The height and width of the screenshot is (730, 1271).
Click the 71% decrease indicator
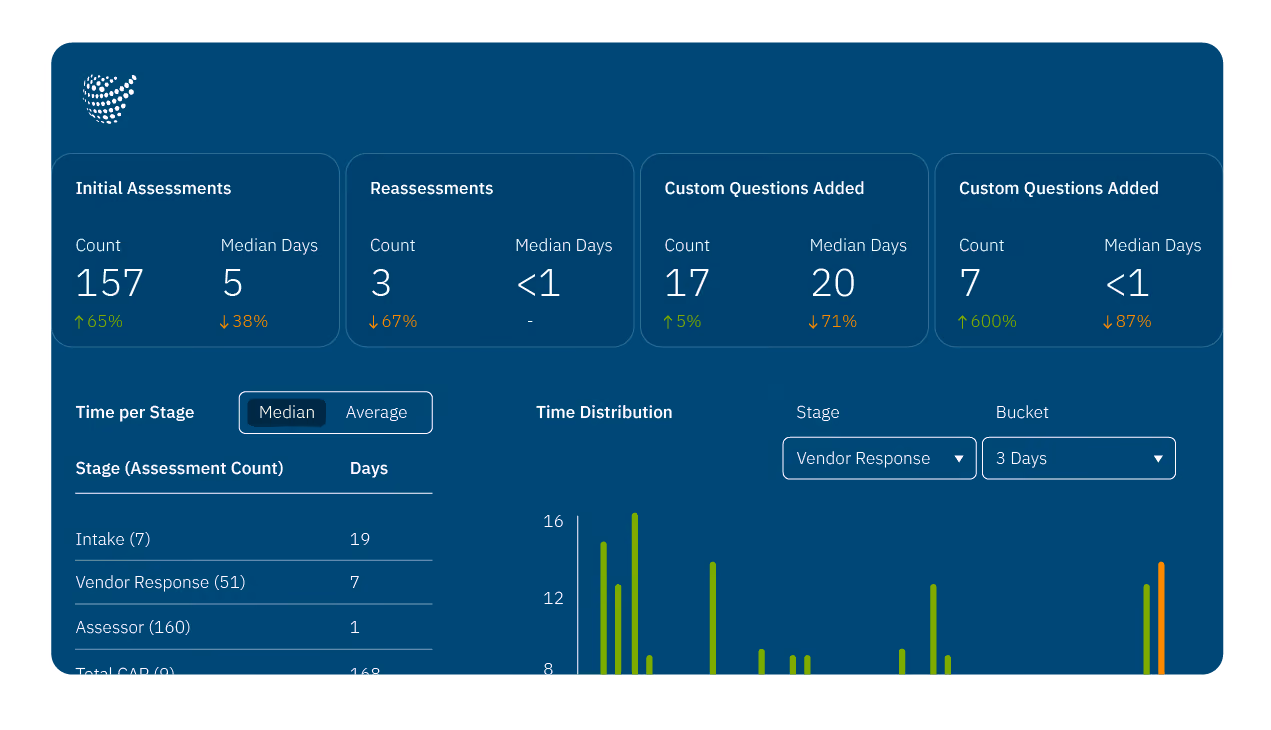click(833, 321)
